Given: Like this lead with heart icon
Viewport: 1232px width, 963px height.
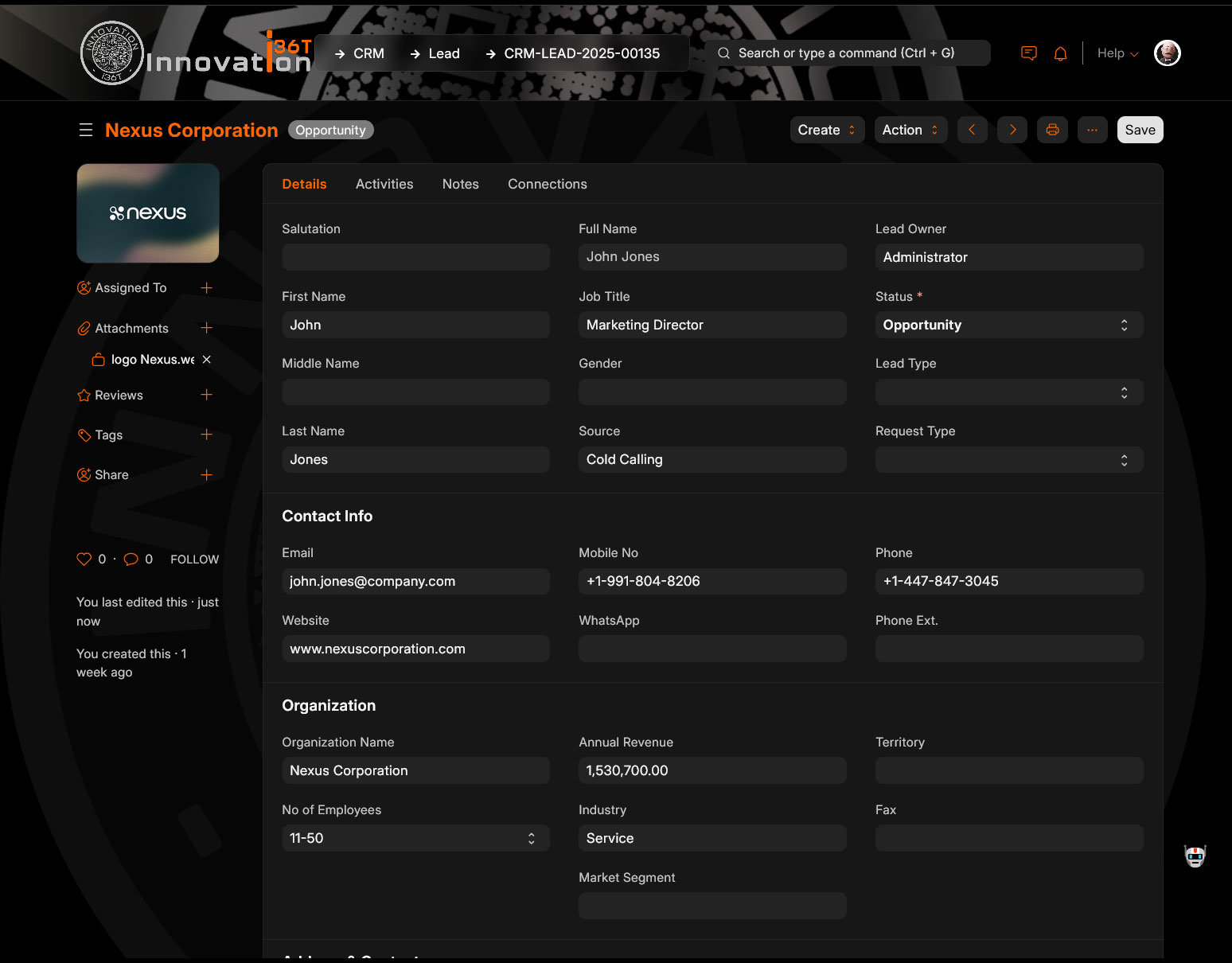Looking at the screenshot, I should (84, 559).
